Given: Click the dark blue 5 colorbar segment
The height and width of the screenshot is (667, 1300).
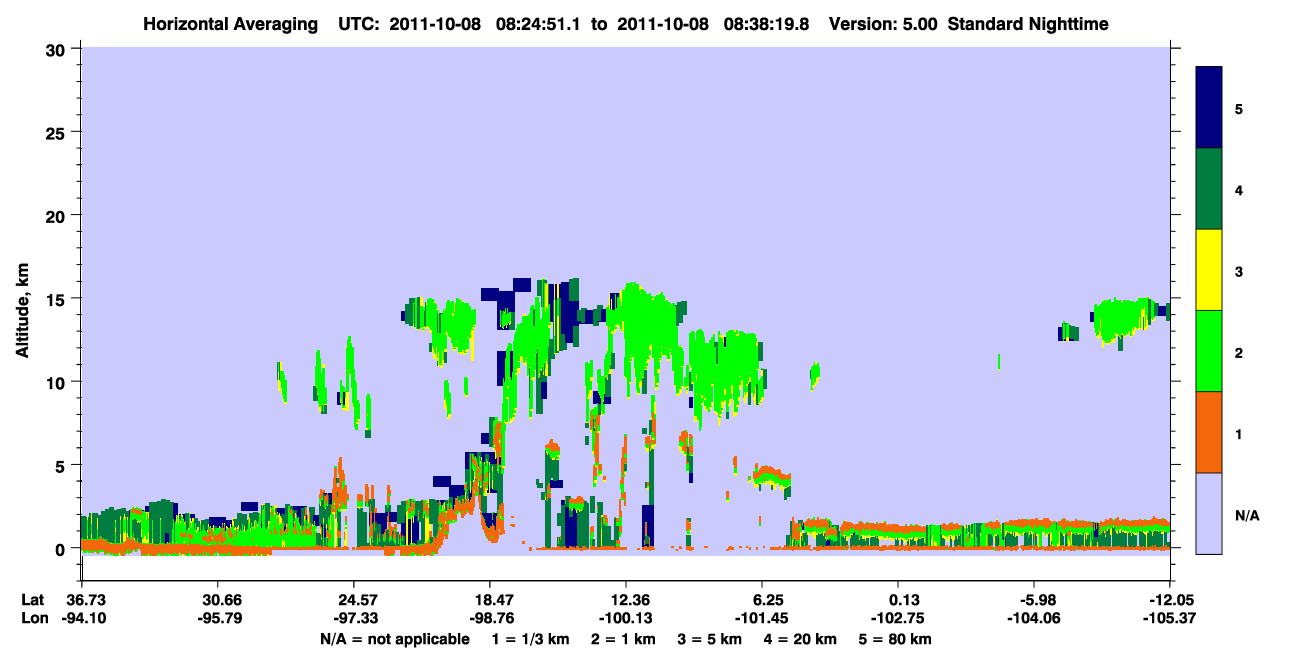Looking at the screenshot, I should pos(1209,108).
